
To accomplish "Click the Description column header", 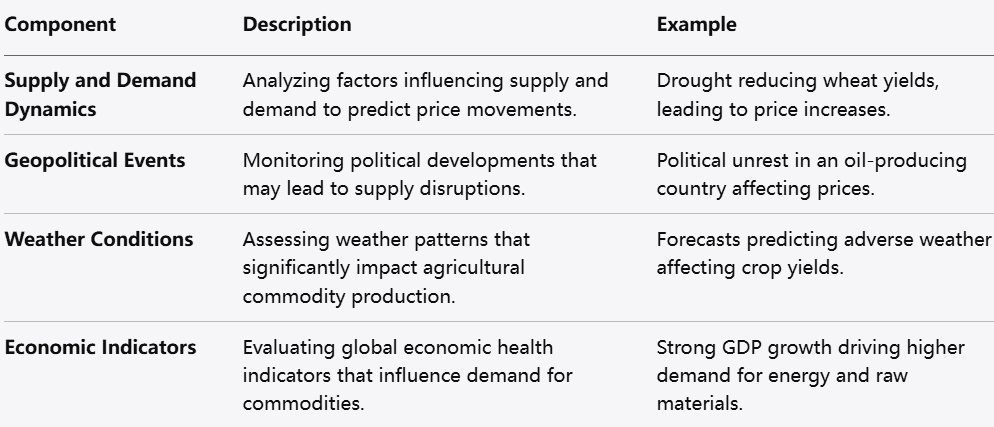I will pyautogui.click(x=297, y=25).
